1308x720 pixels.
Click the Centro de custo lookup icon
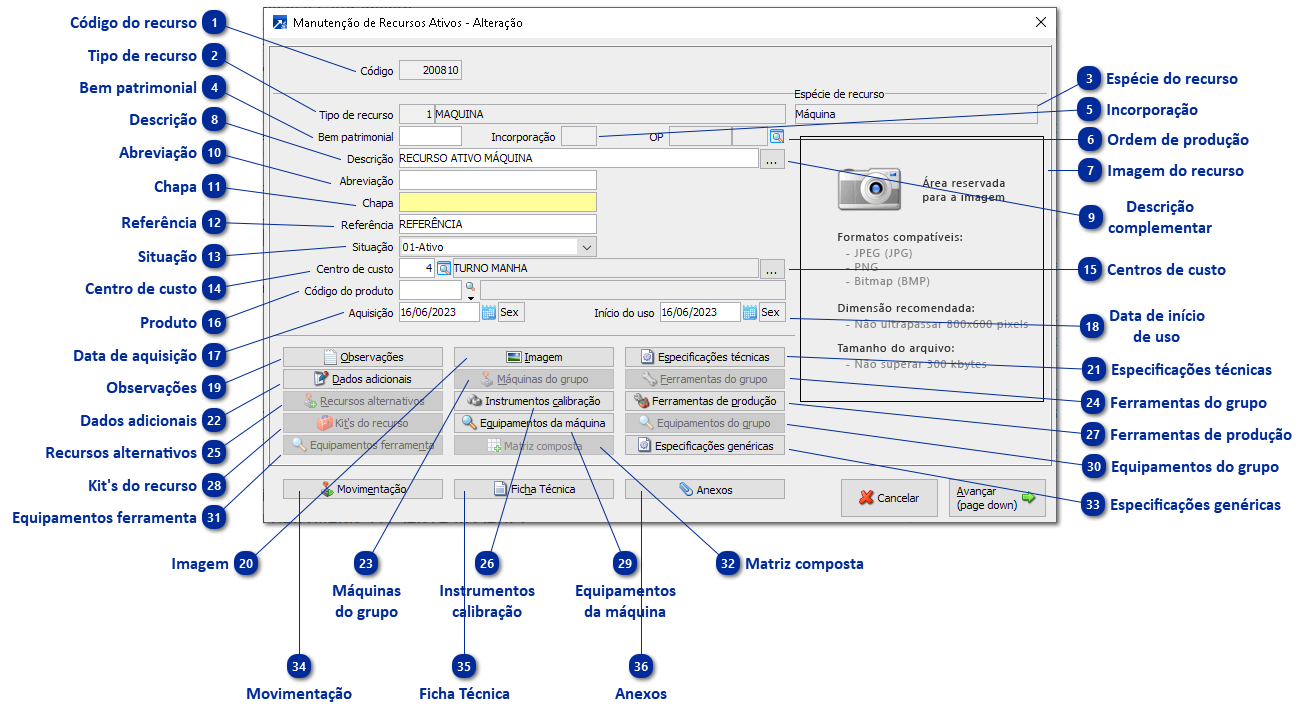tap(445, 268)
